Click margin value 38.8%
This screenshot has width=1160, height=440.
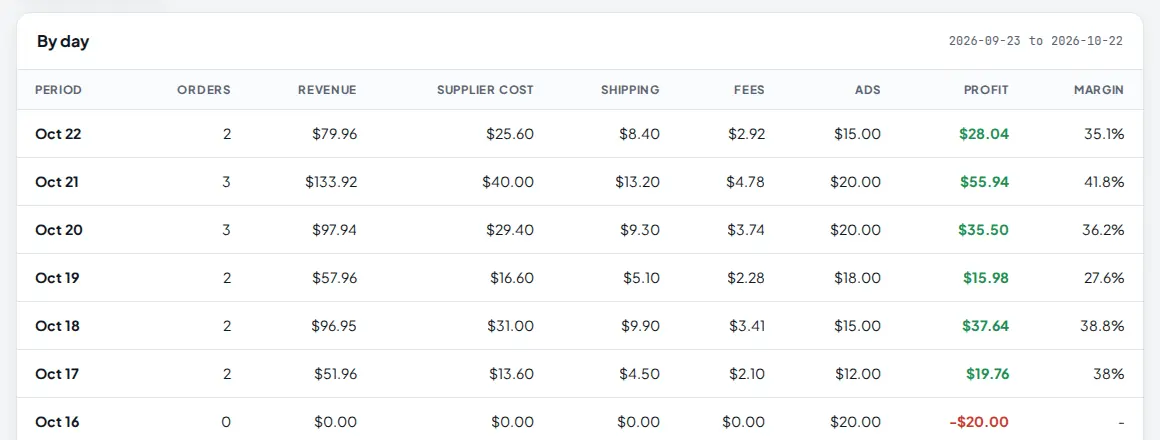1104,326
